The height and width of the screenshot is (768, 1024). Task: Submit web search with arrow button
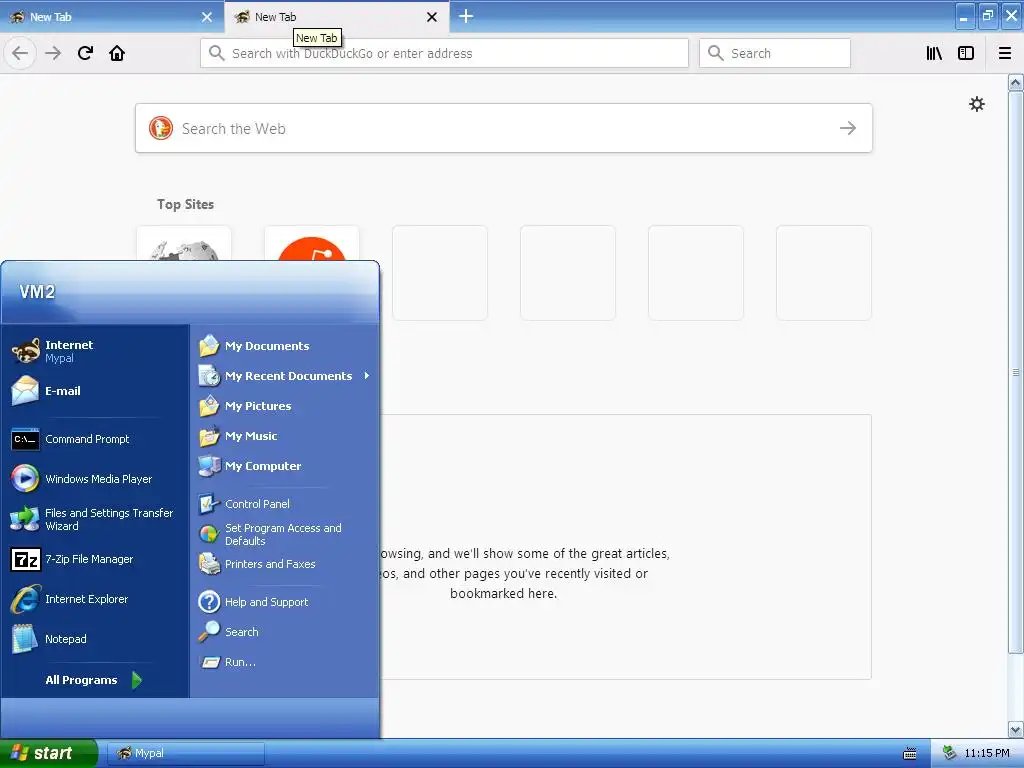click(x=848, y=128)
